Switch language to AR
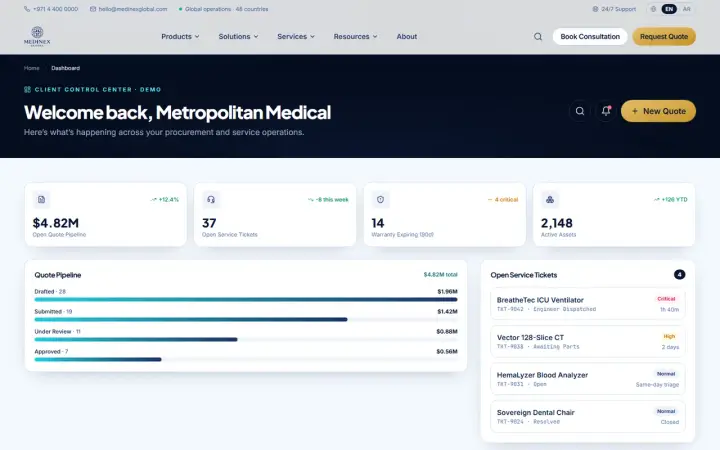This screenshot has width=720, height=450. [686, 9]
